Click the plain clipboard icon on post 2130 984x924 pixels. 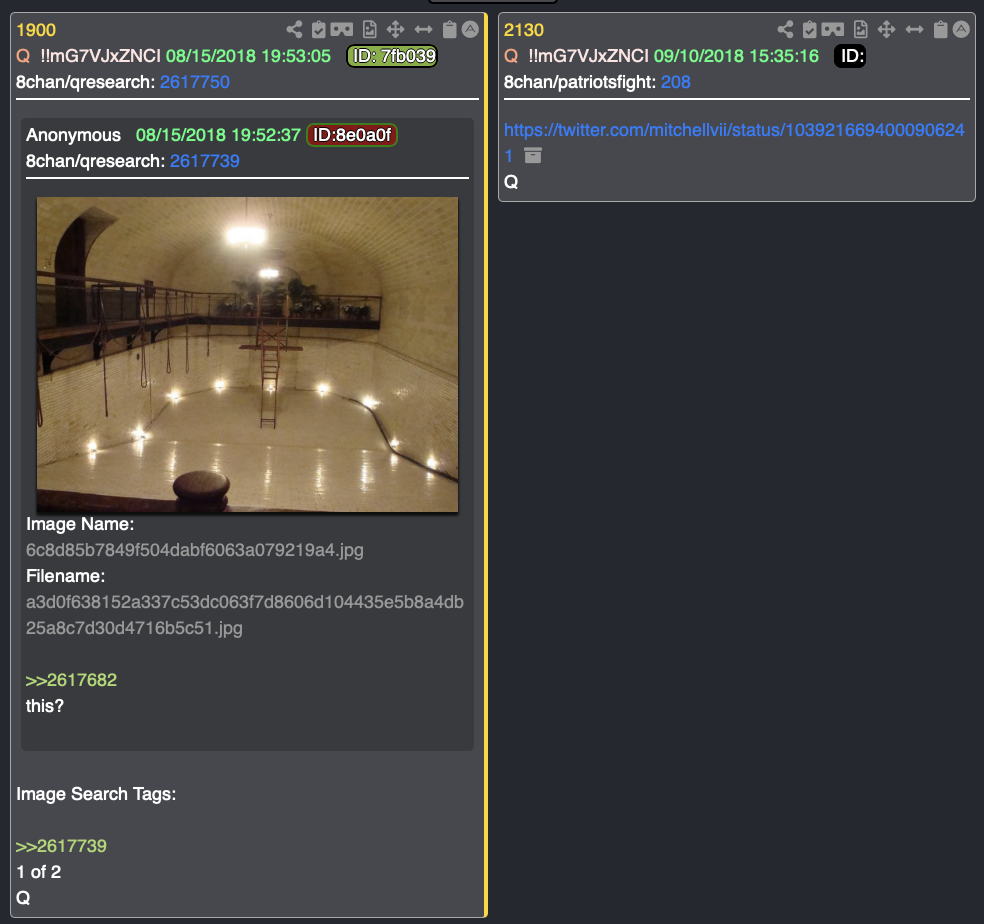coord(940,30)
